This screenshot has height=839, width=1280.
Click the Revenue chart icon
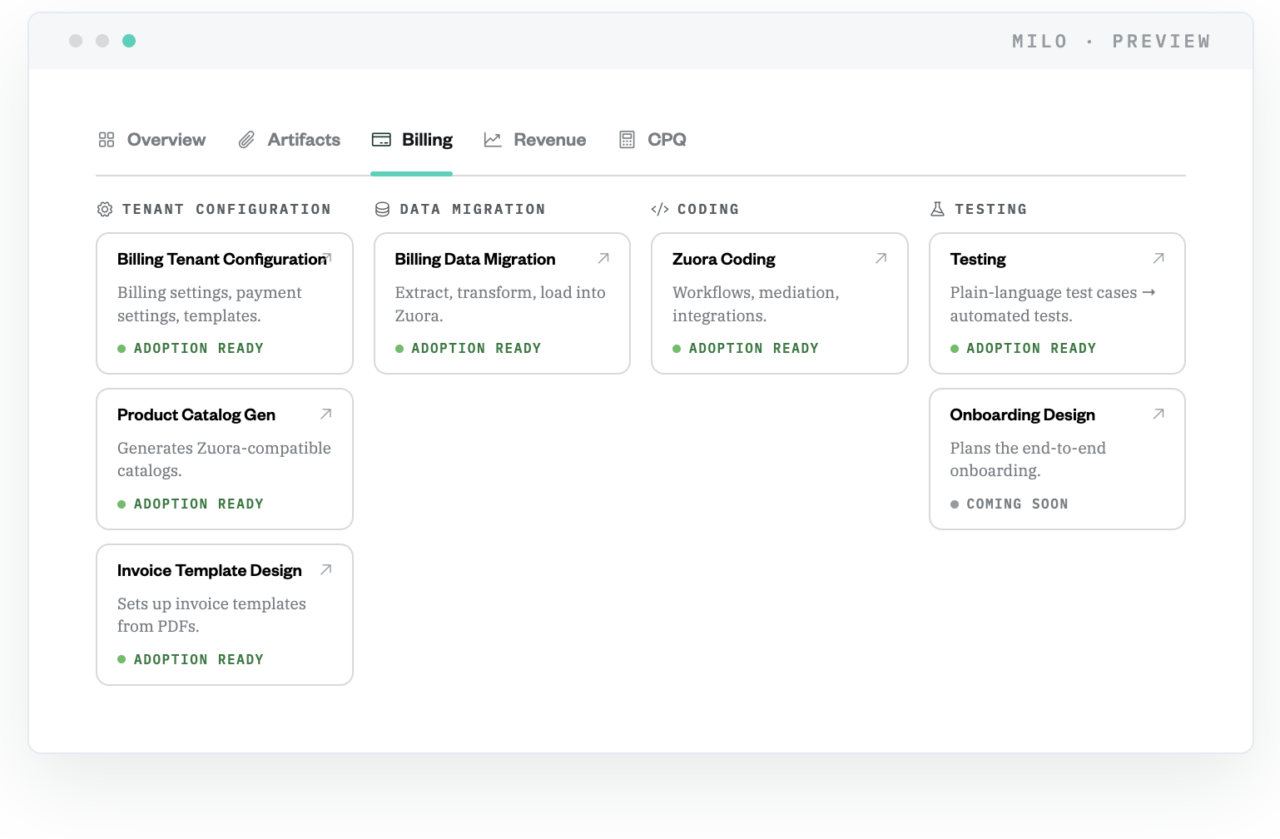pos(493,140)
